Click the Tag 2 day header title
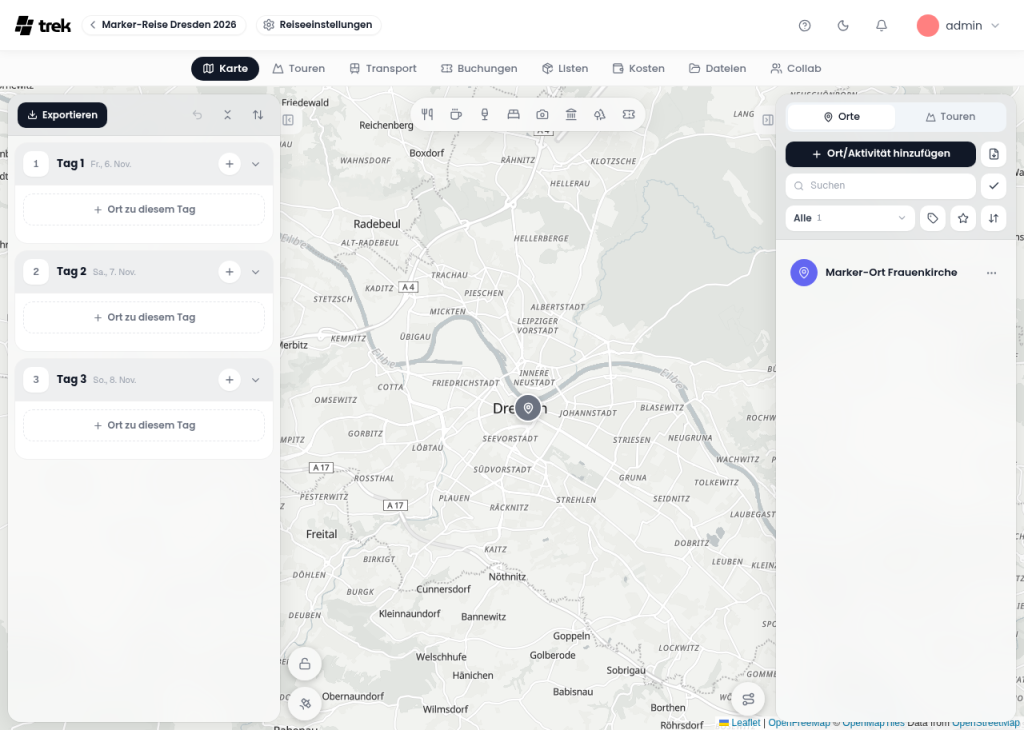The image size is (1024, 730). pos(71,272)
